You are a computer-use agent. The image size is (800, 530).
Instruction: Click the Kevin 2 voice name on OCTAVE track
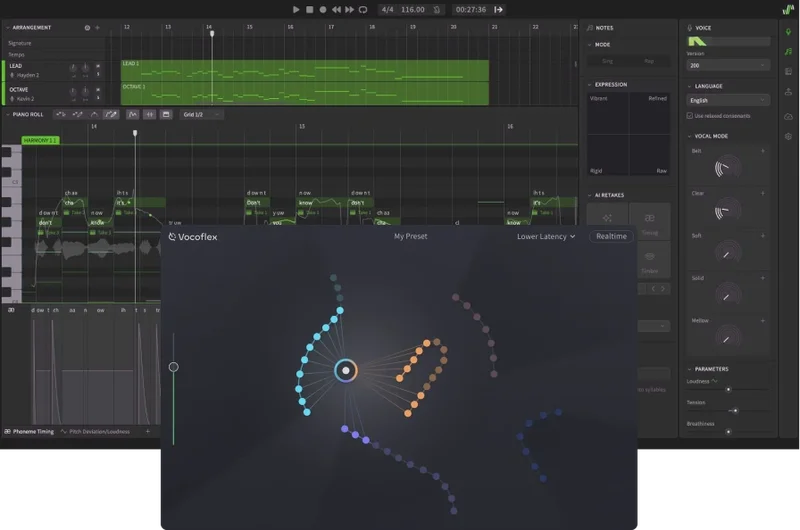26,98
